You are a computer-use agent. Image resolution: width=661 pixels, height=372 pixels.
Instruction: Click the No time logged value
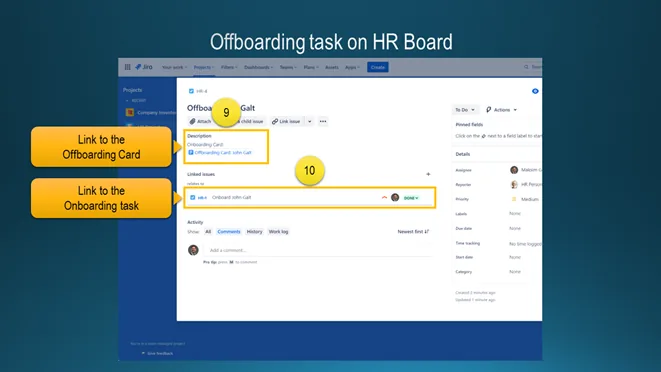525,244
